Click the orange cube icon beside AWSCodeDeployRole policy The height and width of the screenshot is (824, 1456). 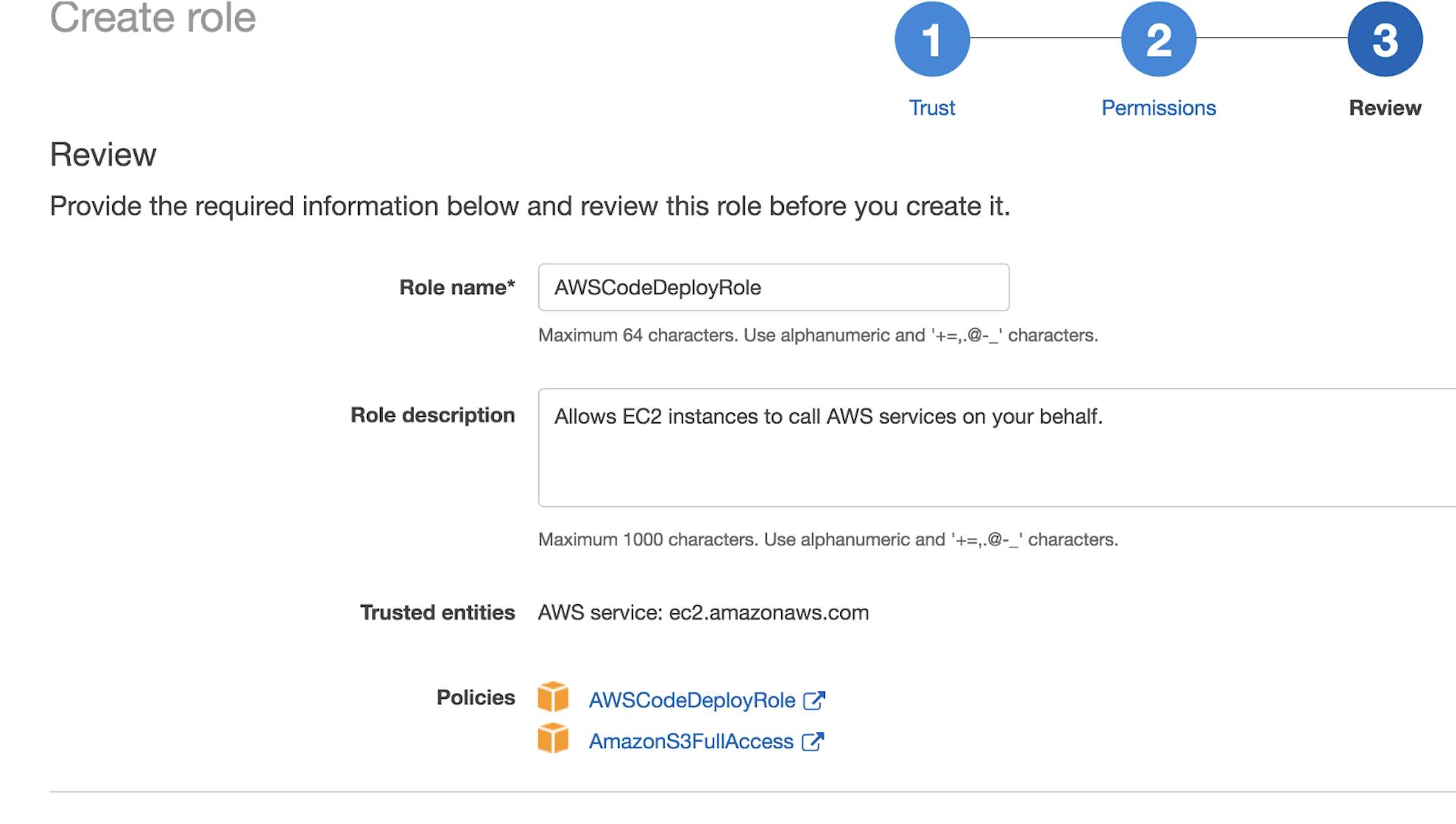[553, 697]
